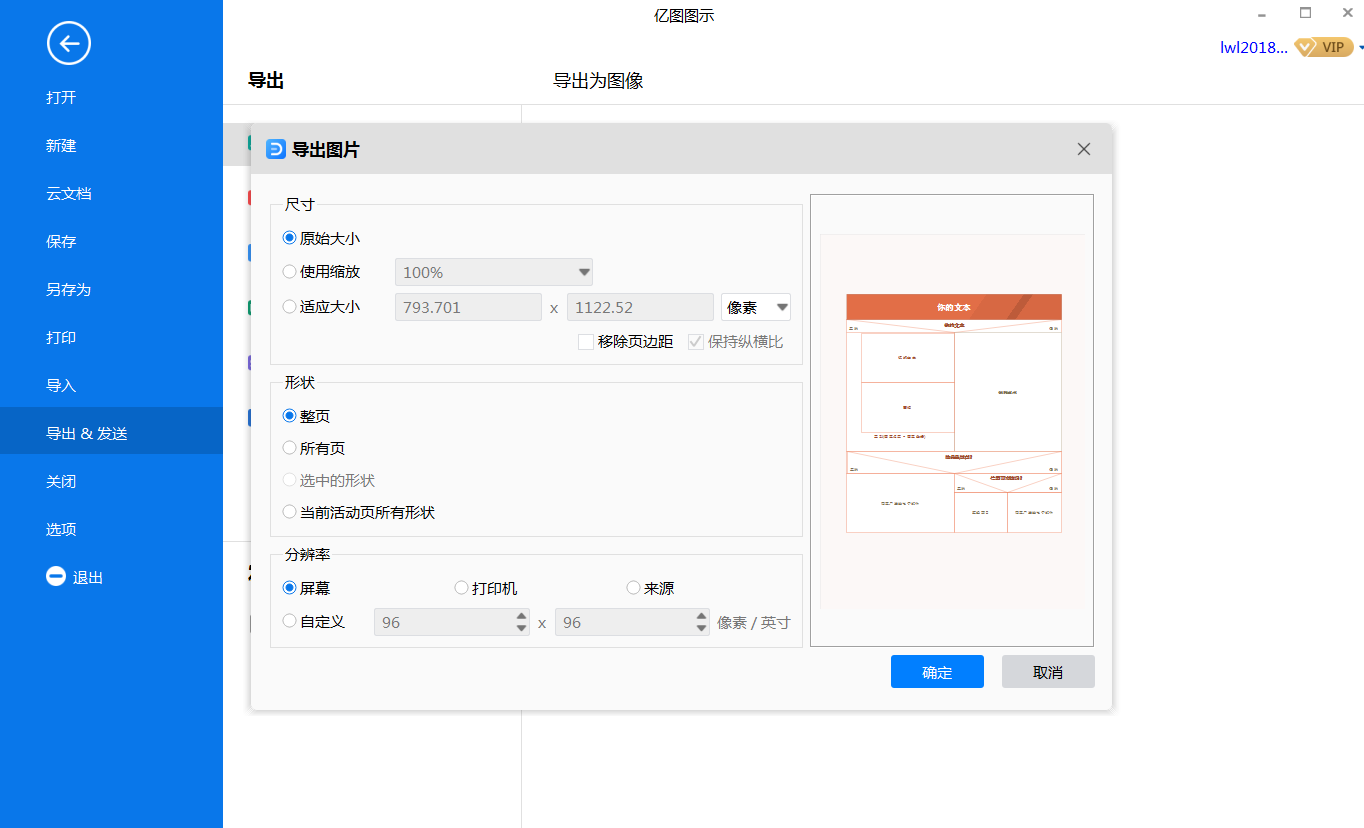Confirm export with the 确定 button
This screenshot has height=828, width=1364.
(937, 672)
